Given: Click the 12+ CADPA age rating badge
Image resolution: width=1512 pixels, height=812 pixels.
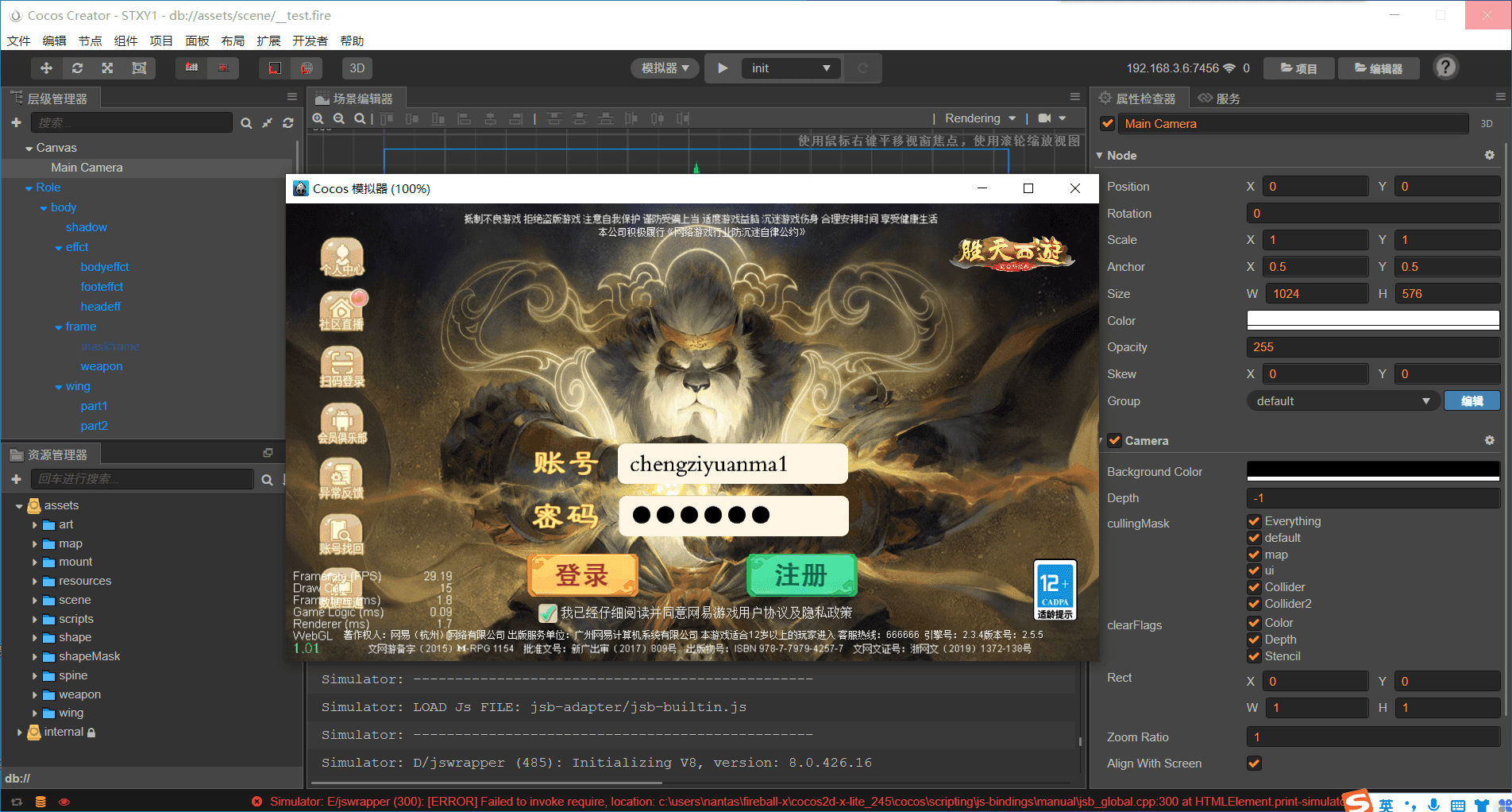Looking at the screenshot, I should tap(1055, 590).
